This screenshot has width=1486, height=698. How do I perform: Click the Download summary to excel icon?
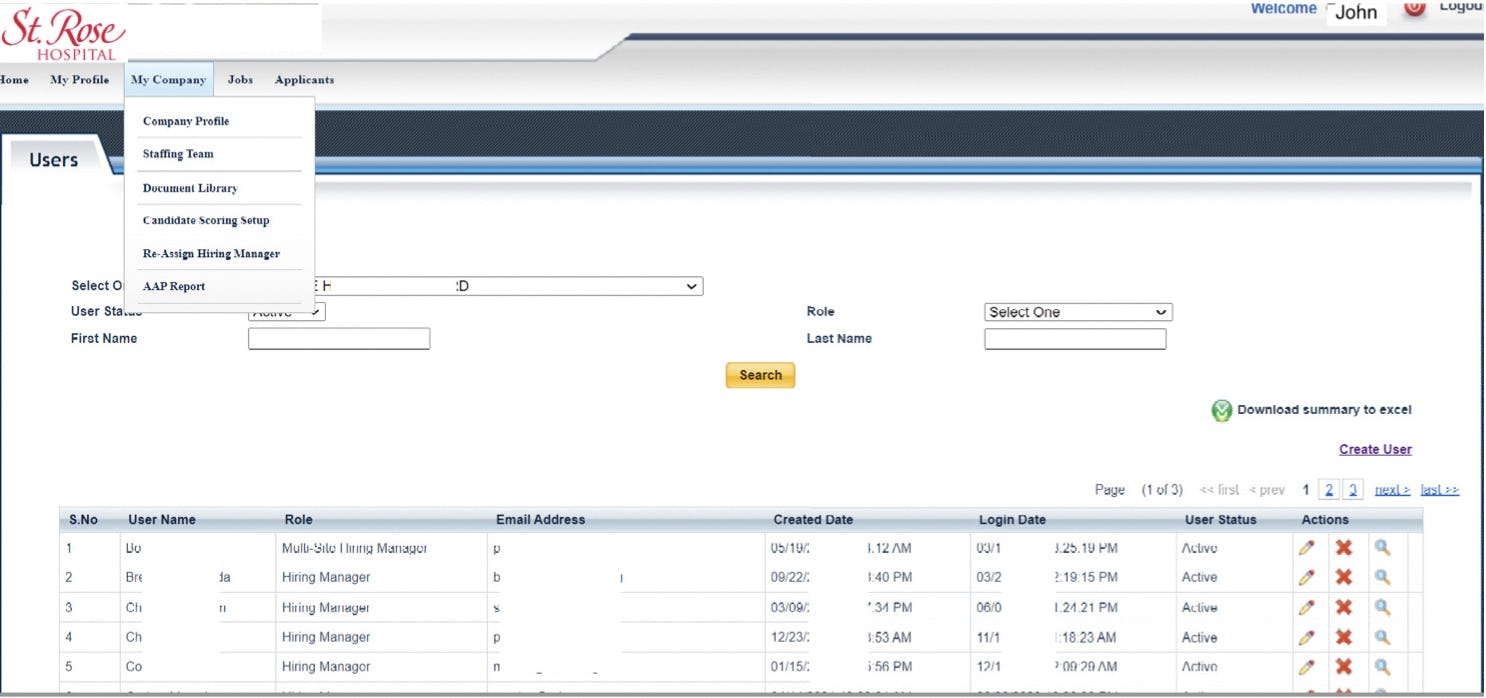click(1220, 411)
